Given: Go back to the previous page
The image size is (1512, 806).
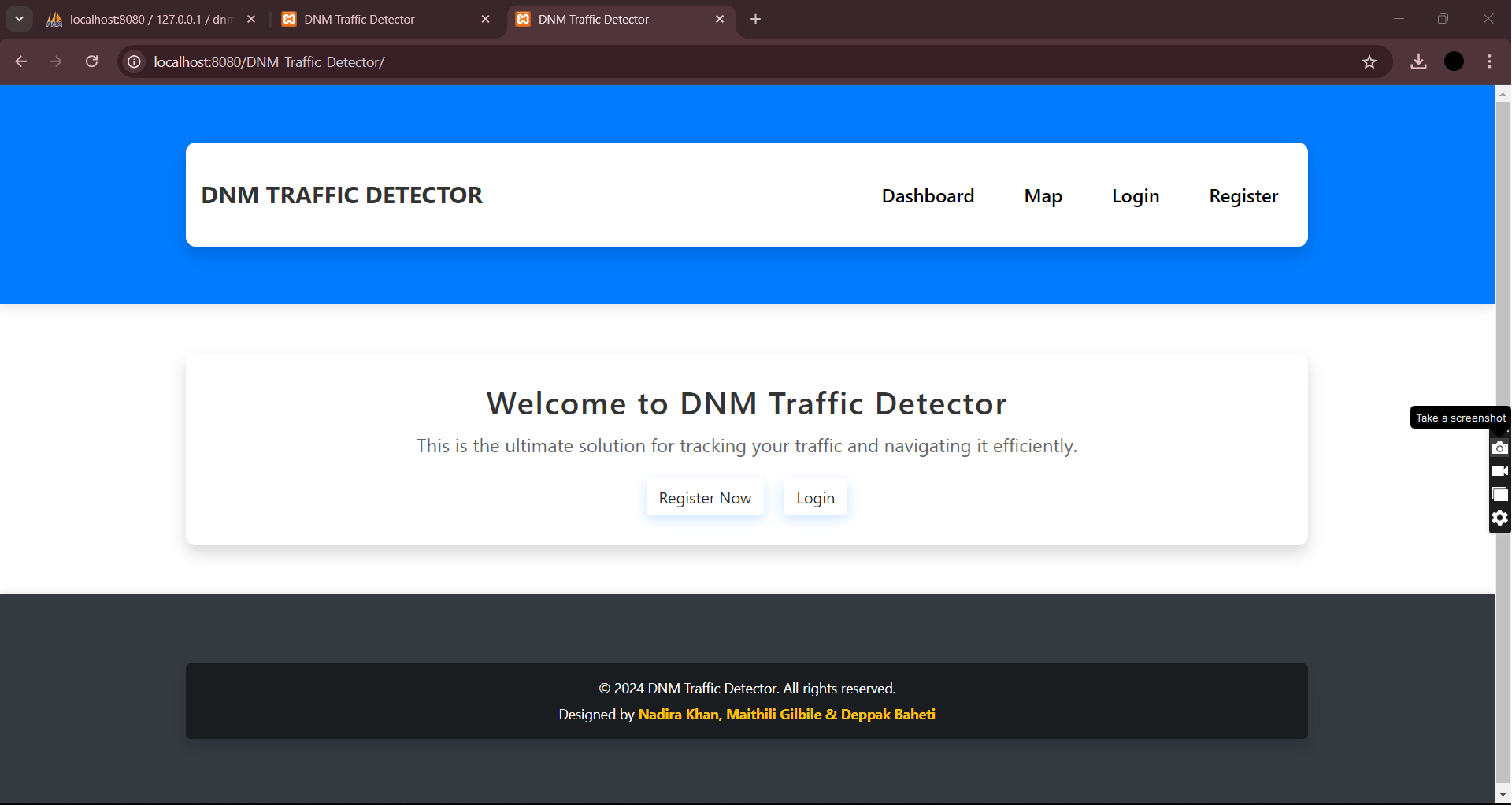Looking at the screenshot, I should tap(21, 61).
